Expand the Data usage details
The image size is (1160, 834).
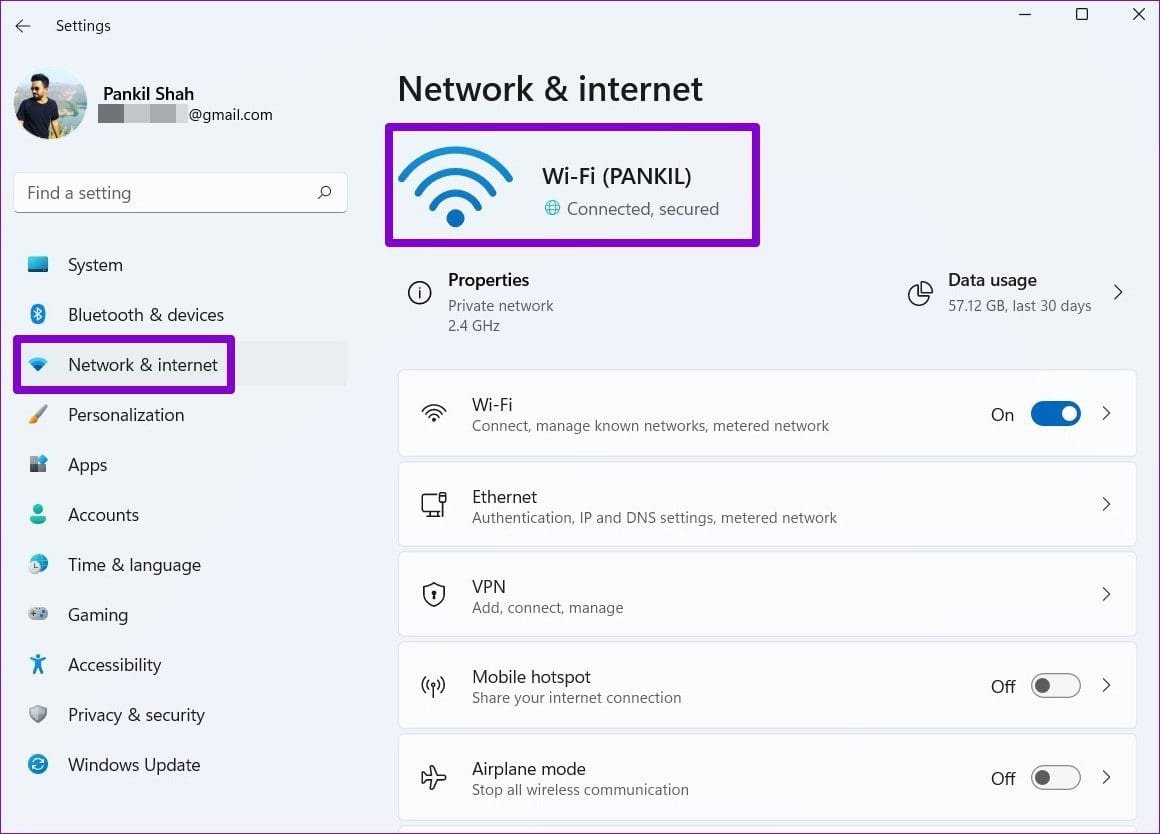(x=1118, y=292)
